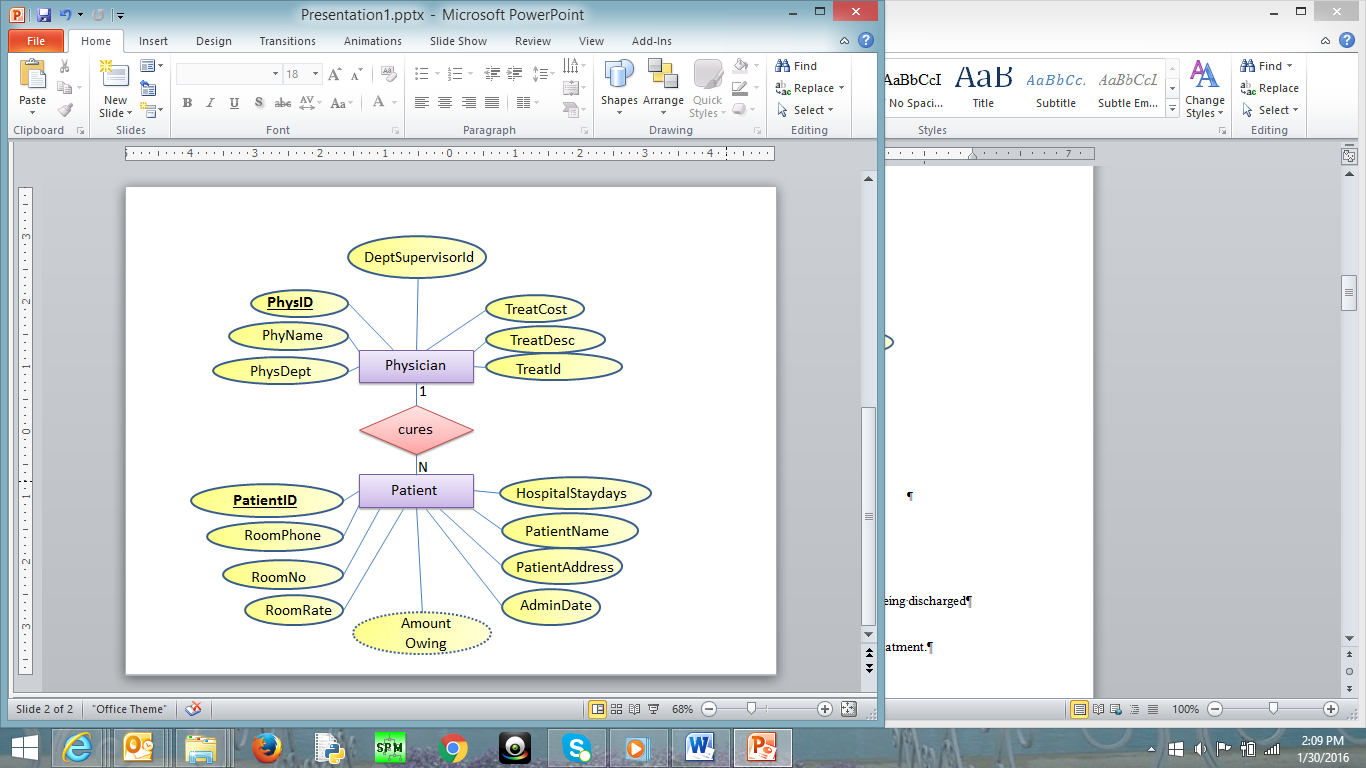Click Replace in Word's Editing group

click(x=1269, y=88)
